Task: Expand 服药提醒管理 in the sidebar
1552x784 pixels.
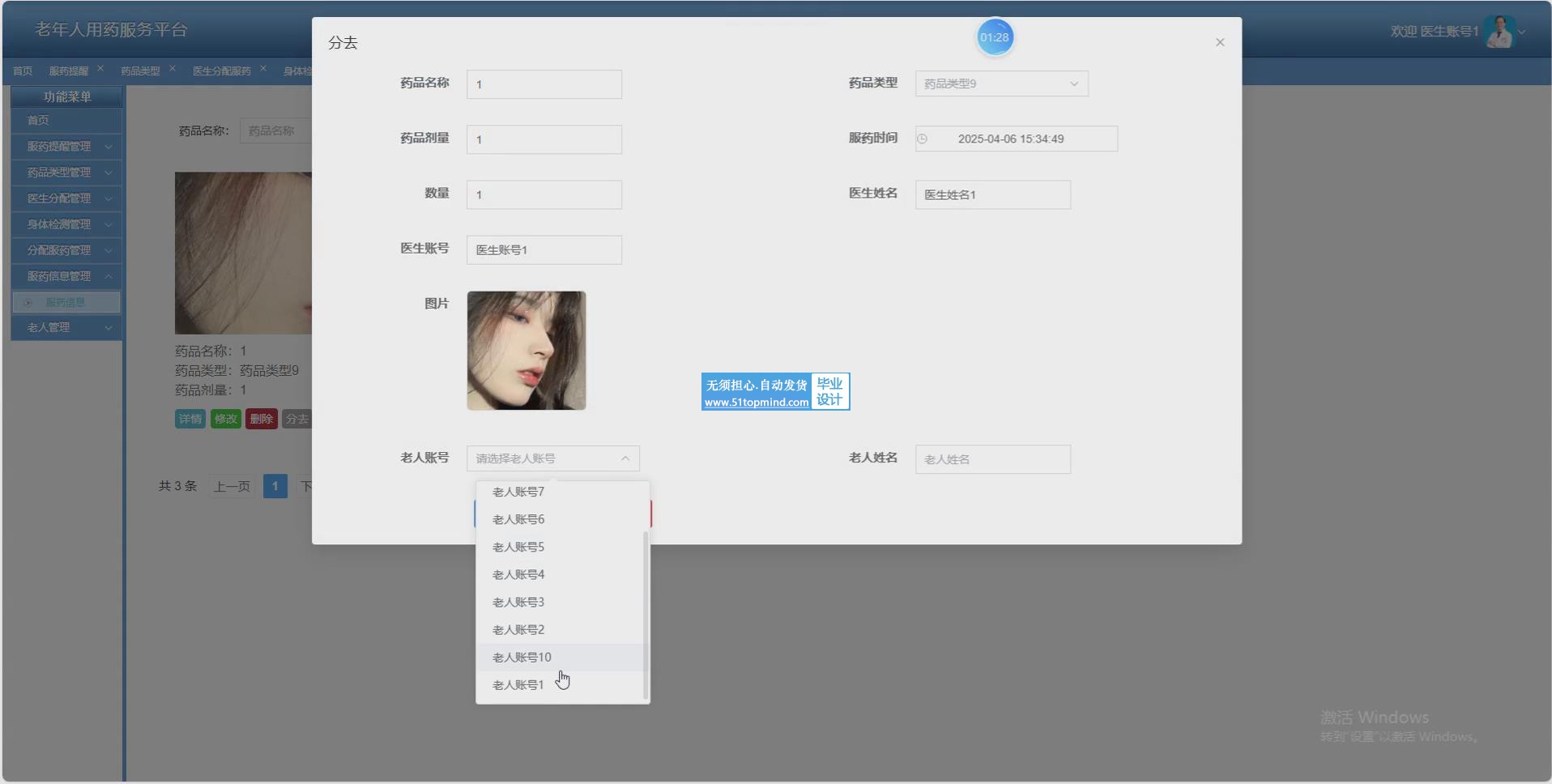Action: pos(66,147)
